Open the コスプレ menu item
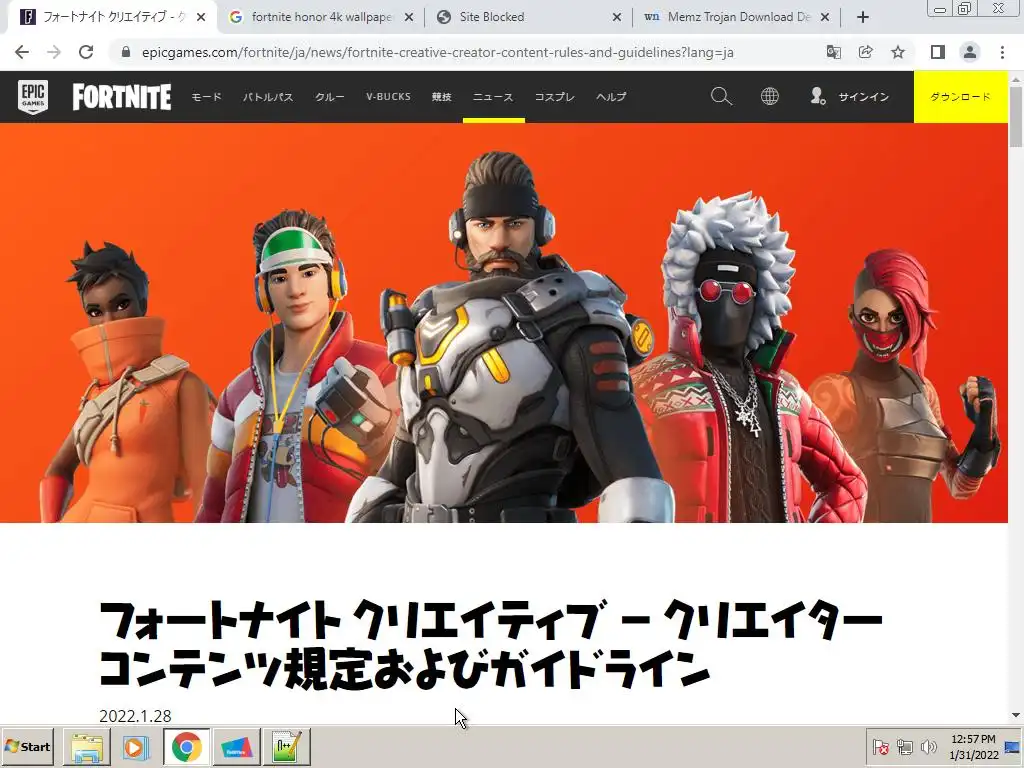This screenshot has width=1024, height=768. 554,97
